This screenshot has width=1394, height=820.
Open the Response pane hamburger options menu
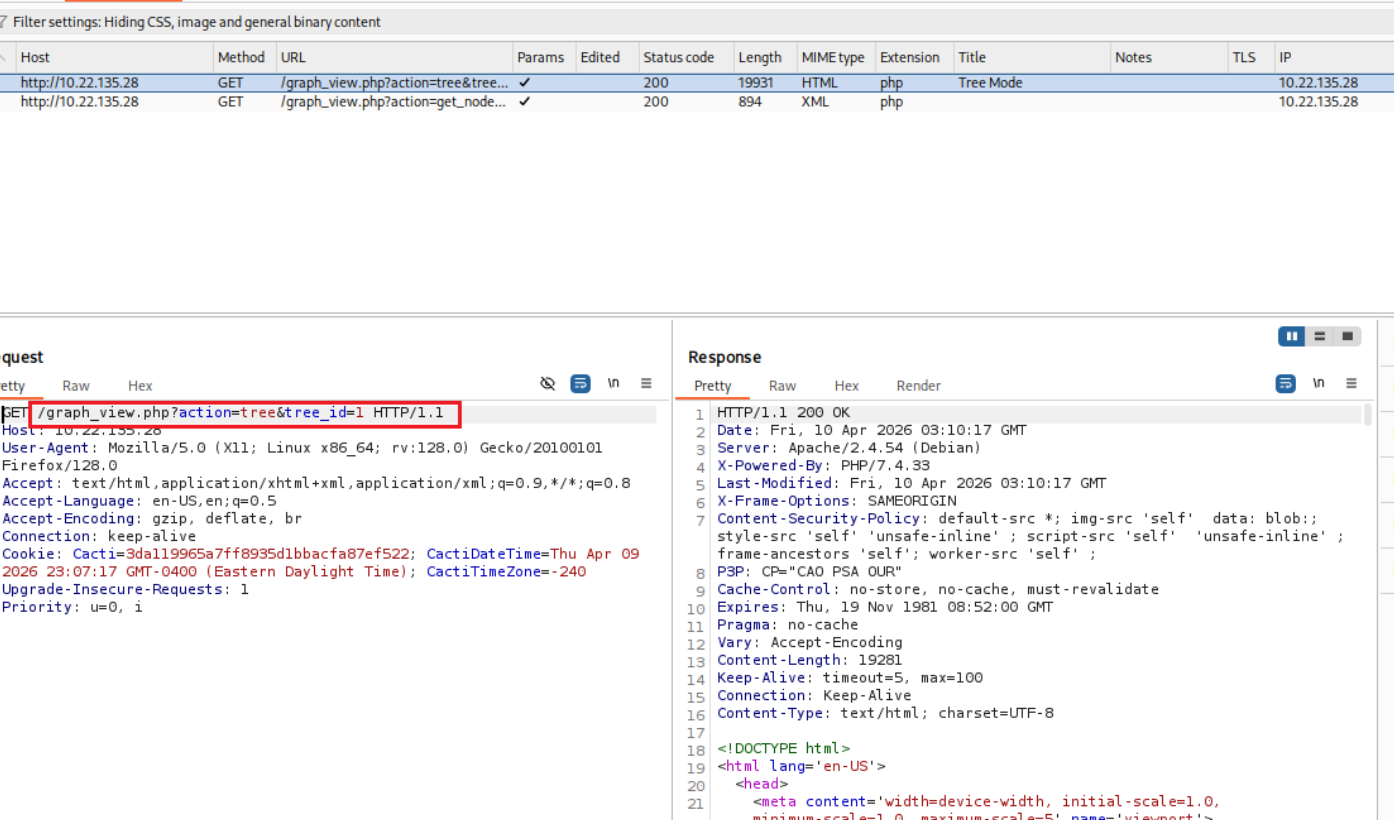point(1351,384)
